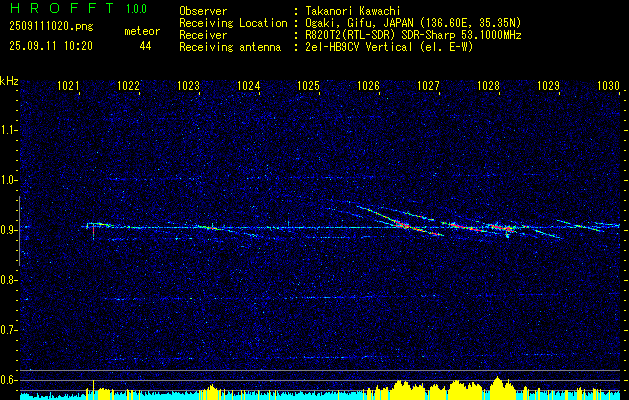Click the HROFFT program title text
Screen dimensions: 629x400
tap(62, 8)
